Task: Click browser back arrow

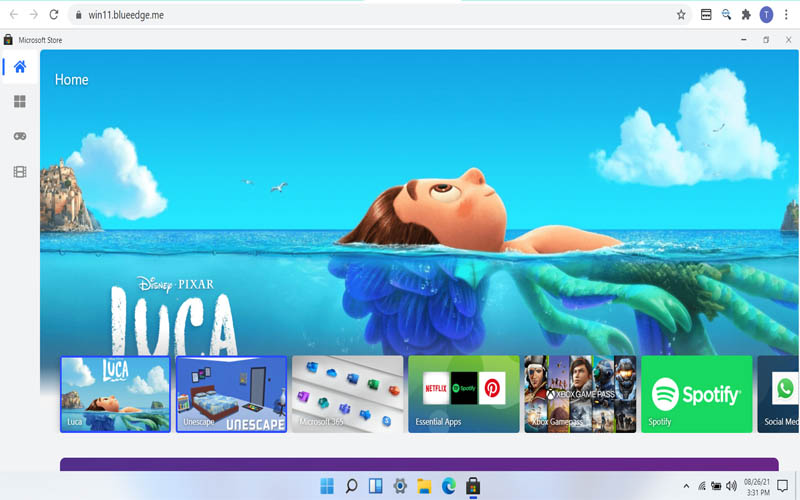Action: point(14,15)
